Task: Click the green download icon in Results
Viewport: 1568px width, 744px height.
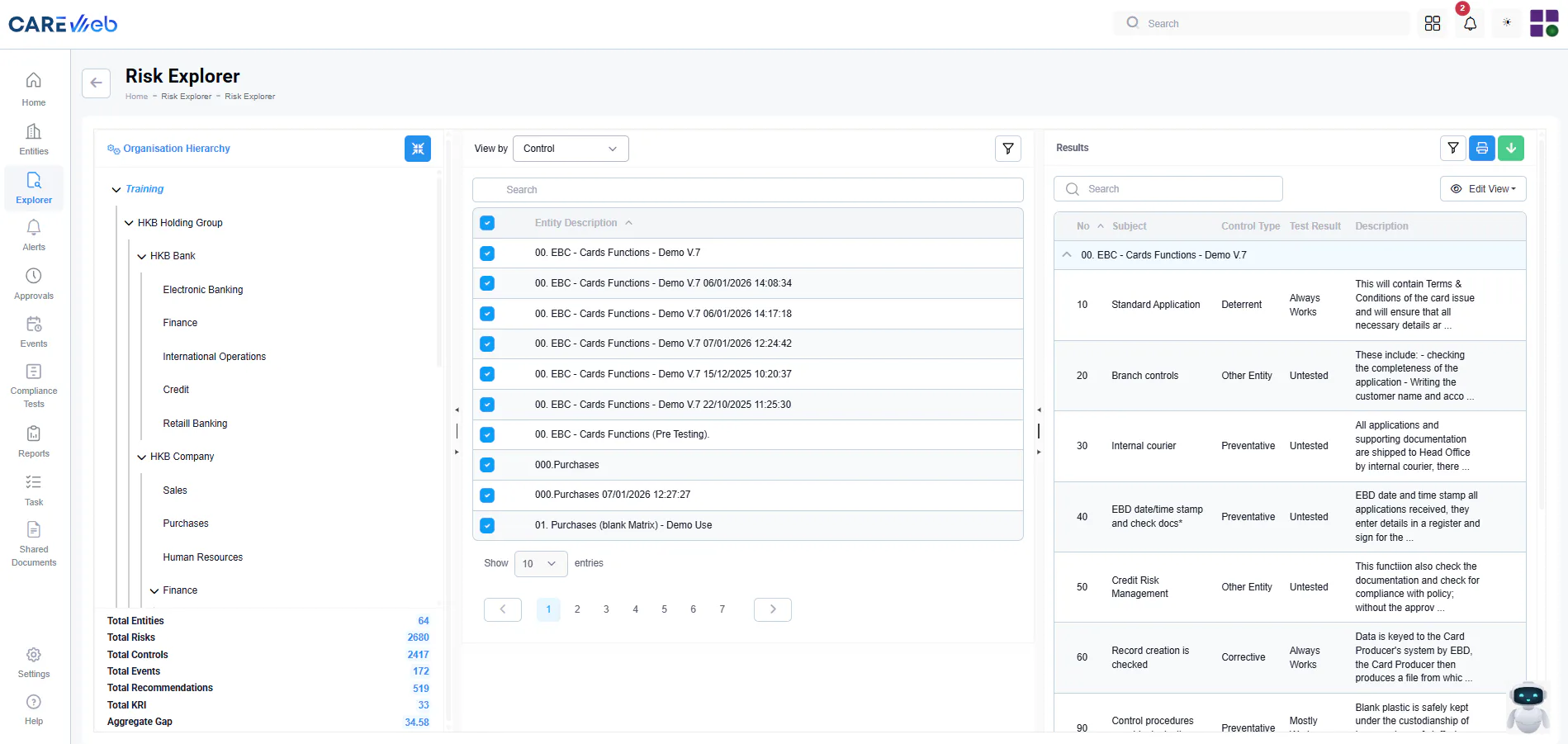Action: pyautogui.click(x=1511, y=148)
